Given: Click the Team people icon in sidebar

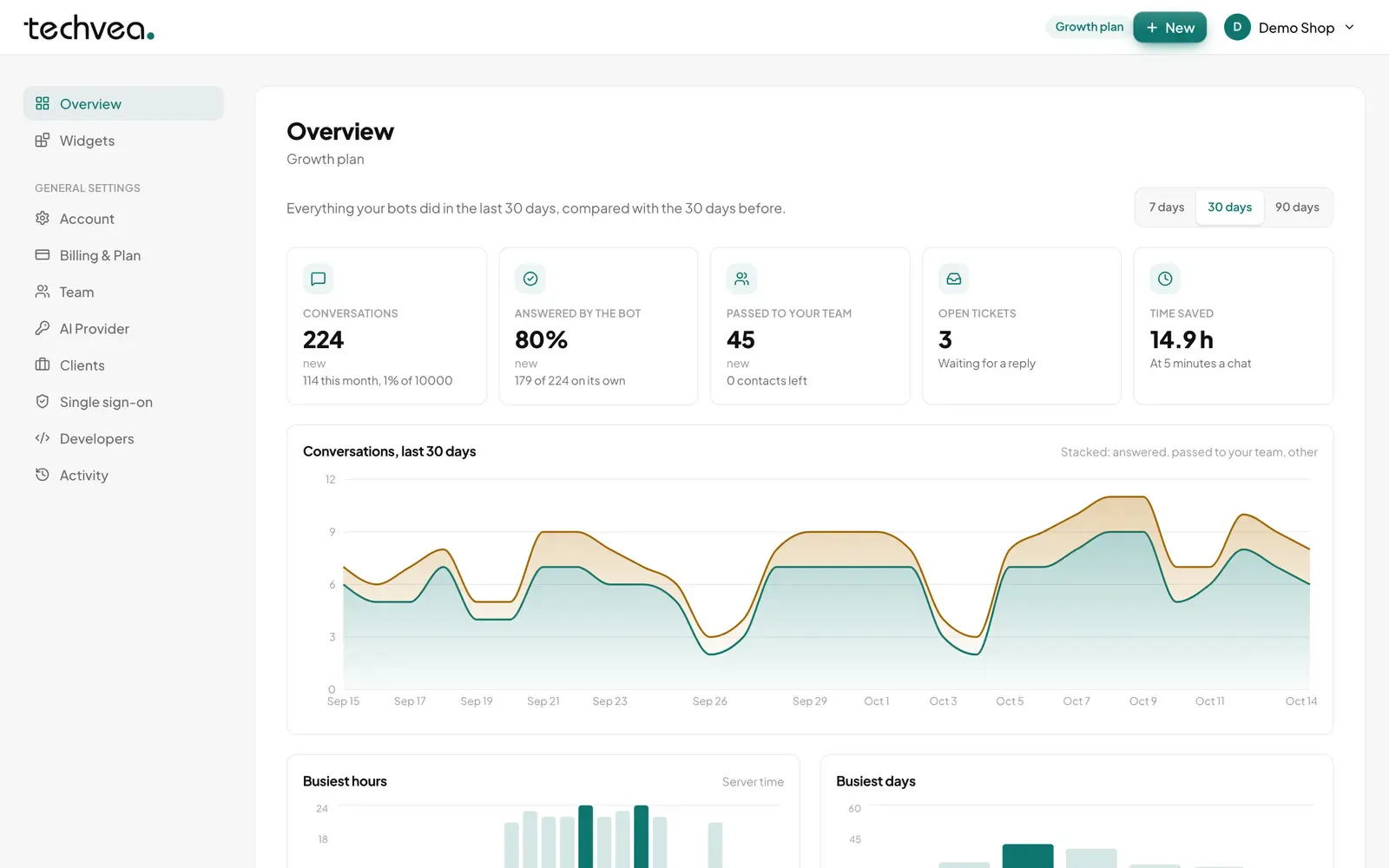Looking at the screenshot, I should (43, 292).
